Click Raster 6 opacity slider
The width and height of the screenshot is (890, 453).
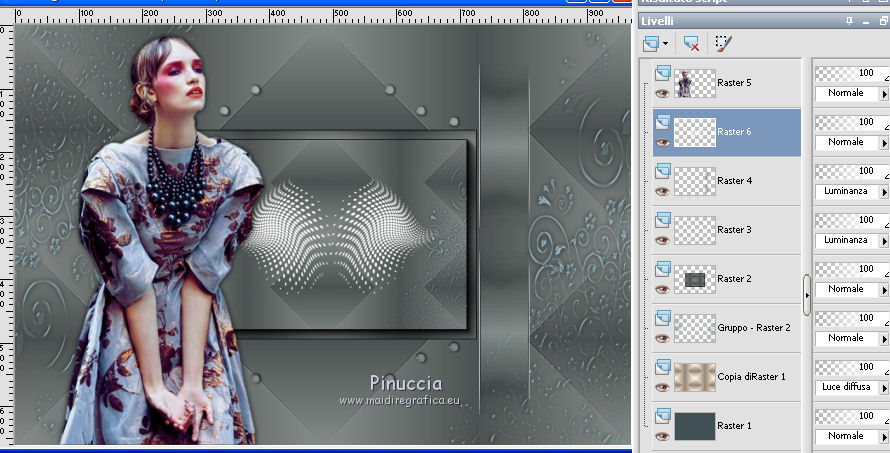pos(852,122)
